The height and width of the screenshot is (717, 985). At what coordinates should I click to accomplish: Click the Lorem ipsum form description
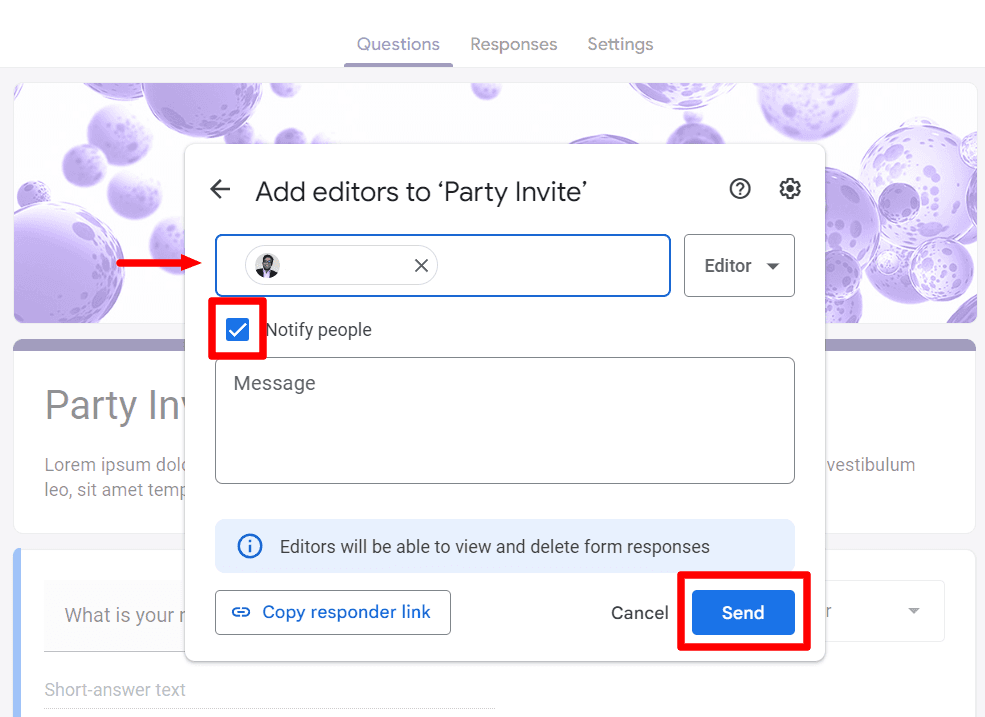pos(115,477)
